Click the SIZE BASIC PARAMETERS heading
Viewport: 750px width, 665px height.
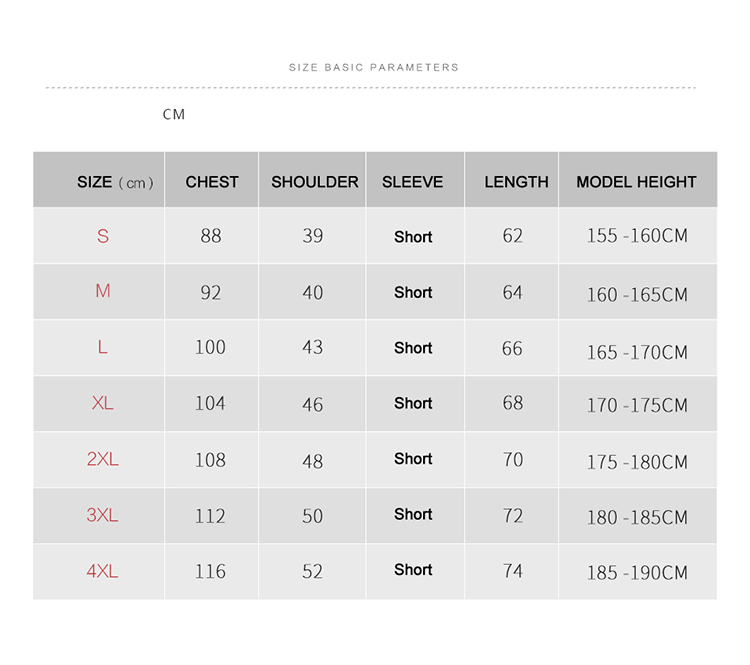374,67
